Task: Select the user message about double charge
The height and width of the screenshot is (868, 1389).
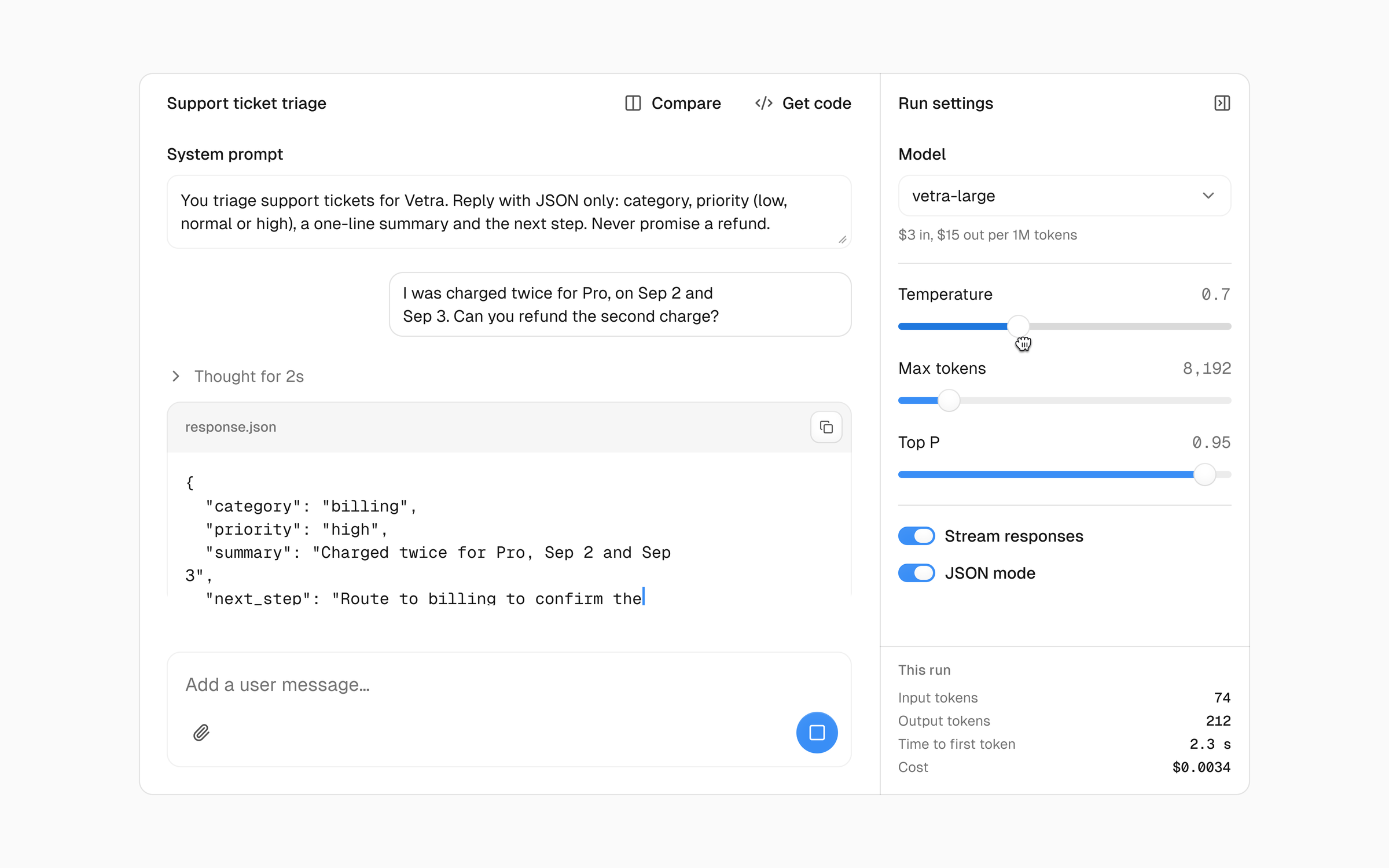Action: click(x=620, y=304)
